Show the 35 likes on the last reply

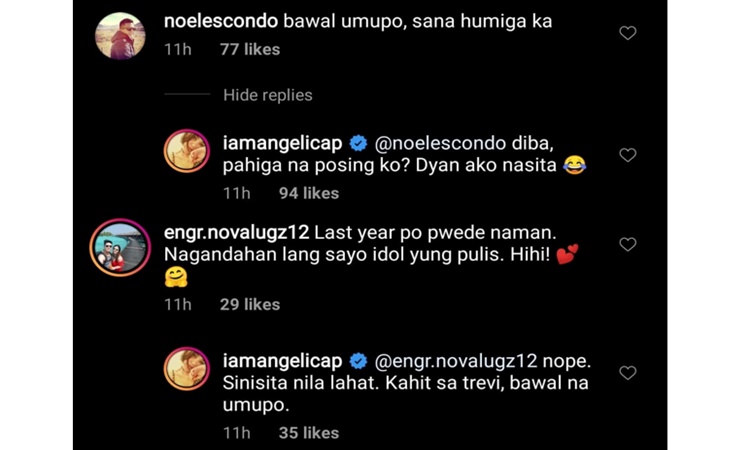tap(309, 433)
